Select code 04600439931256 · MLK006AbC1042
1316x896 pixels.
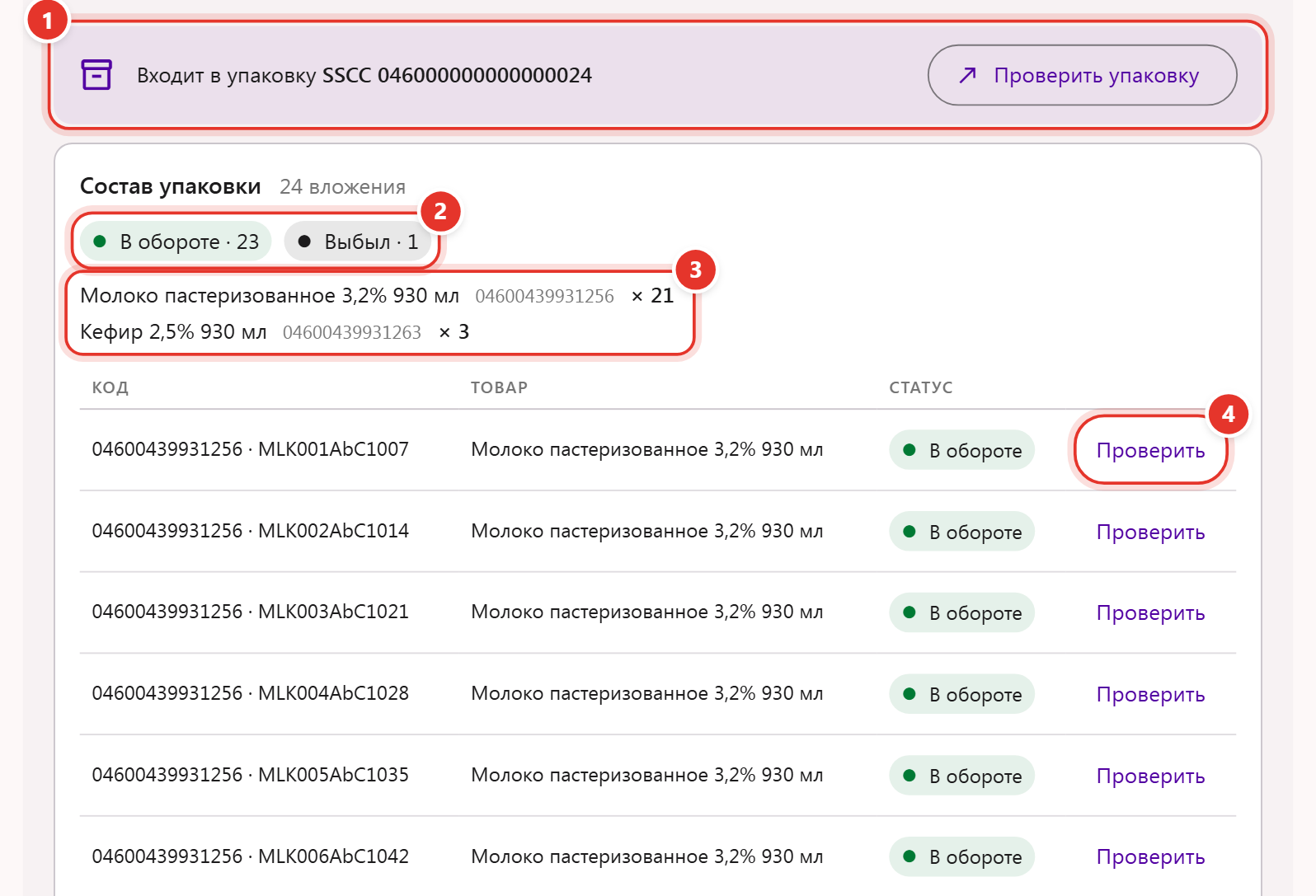(250, 856)
